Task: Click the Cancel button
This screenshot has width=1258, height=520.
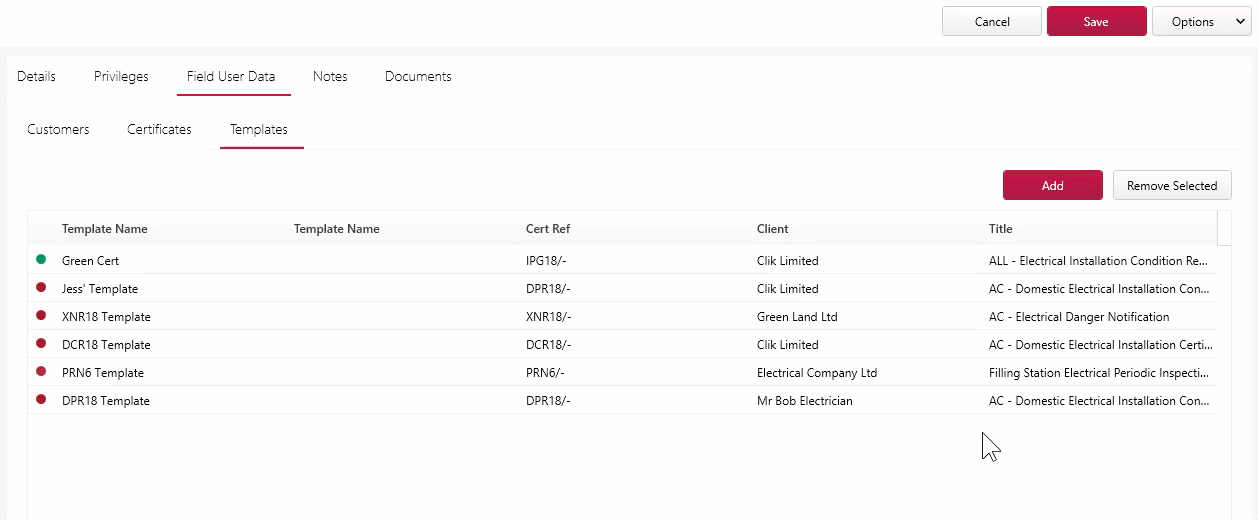Action: click(x=992, y=21)
